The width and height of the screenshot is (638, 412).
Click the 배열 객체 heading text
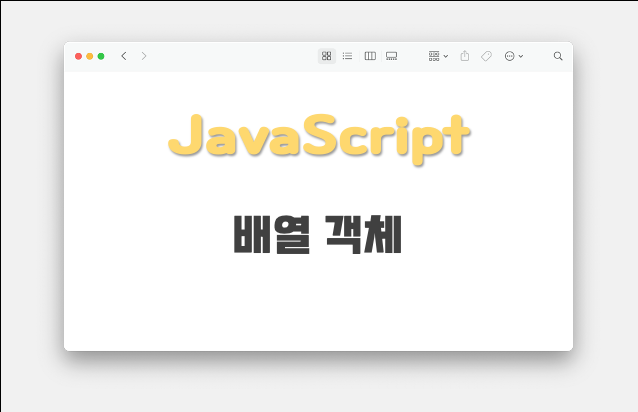318,235
